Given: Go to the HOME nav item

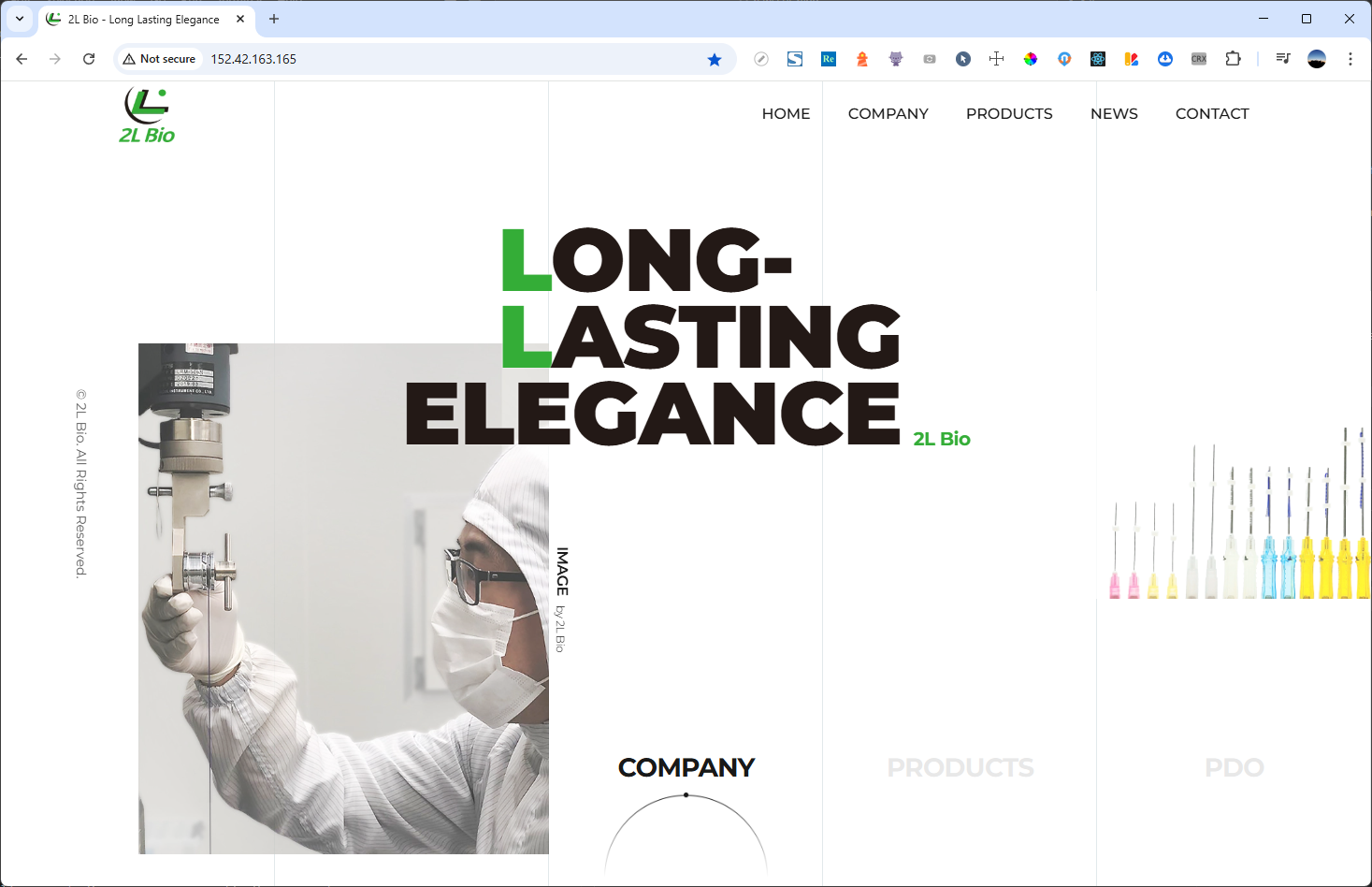Looking at the screenshot, I should pos(786,113).
